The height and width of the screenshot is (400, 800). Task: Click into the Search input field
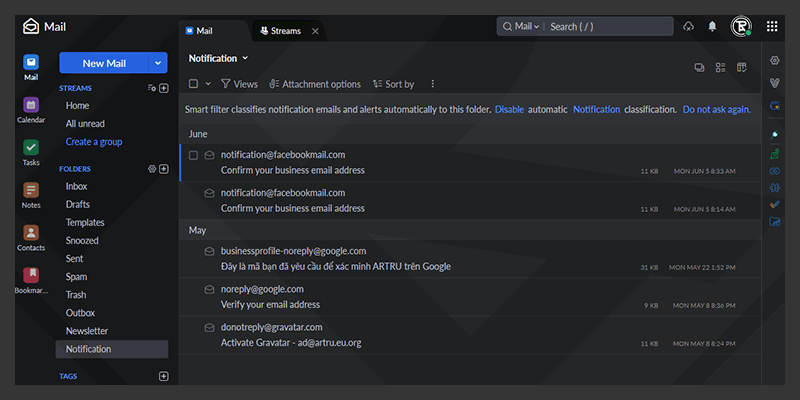point(607,27)
